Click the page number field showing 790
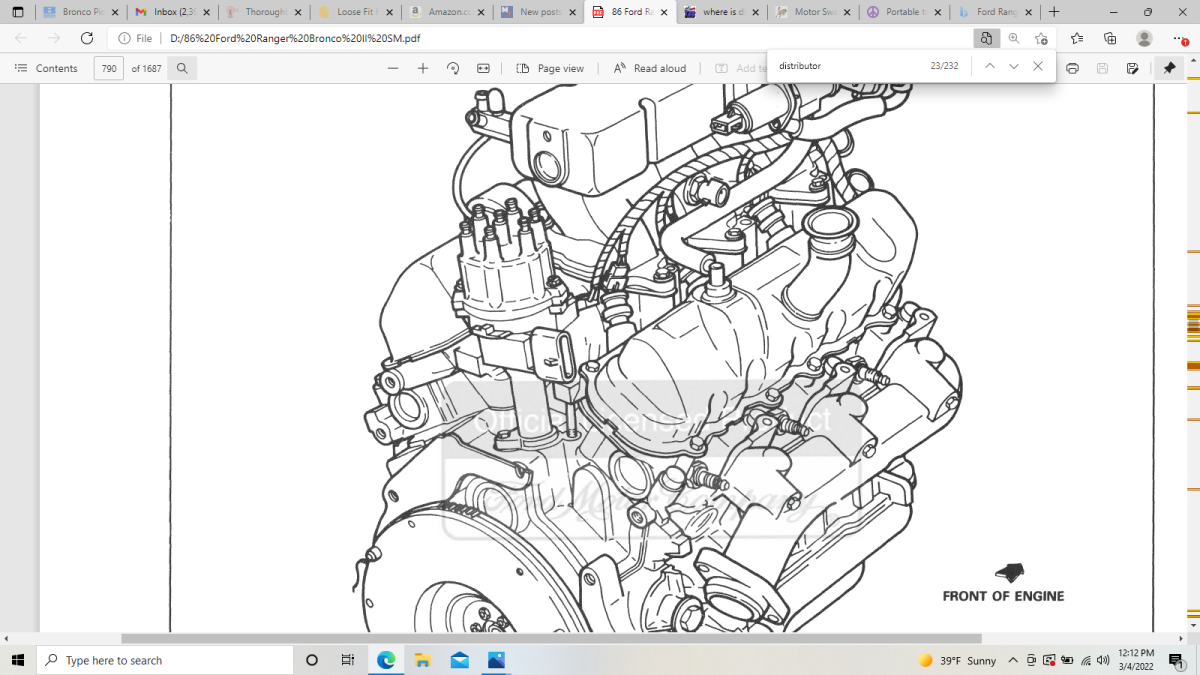This screenshot has height=675, width=1200. (109, 68)
